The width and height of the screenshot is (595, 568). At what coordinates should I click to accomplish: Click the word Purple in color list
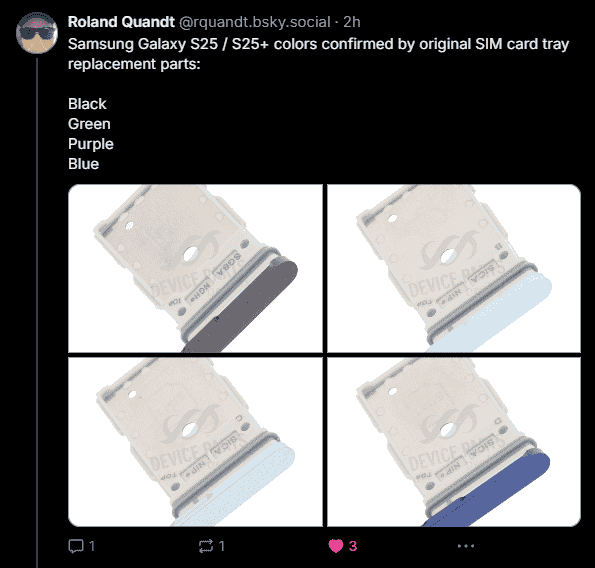click(x=91, y=144)
